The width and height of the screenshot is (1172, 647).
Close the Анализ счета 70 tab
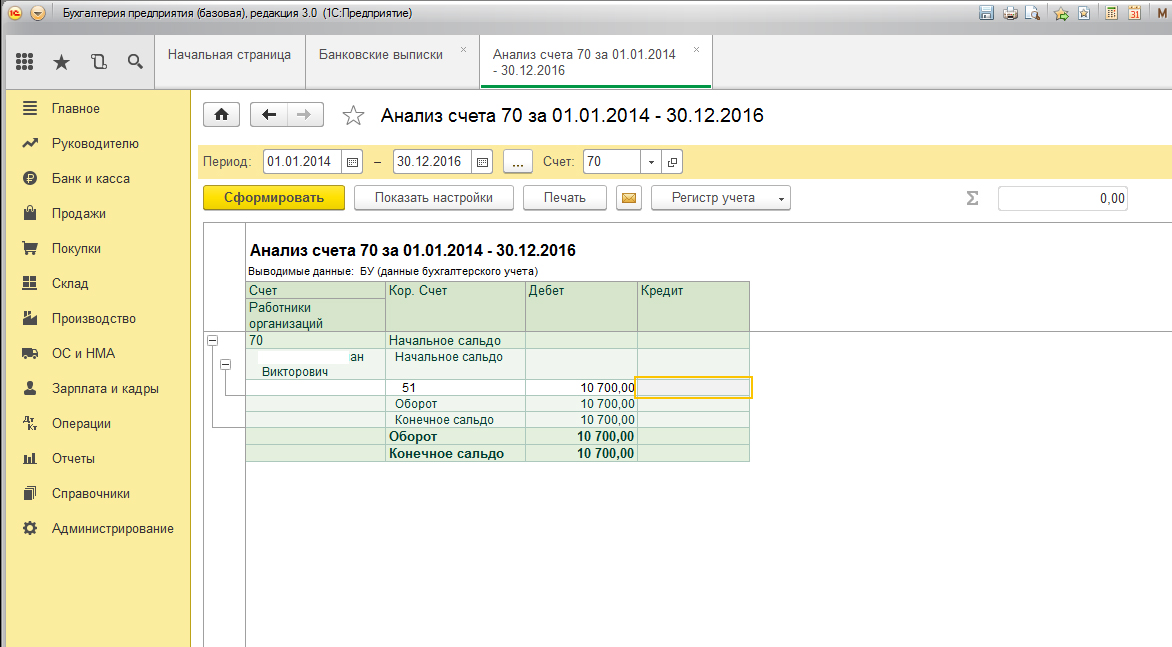696,49
